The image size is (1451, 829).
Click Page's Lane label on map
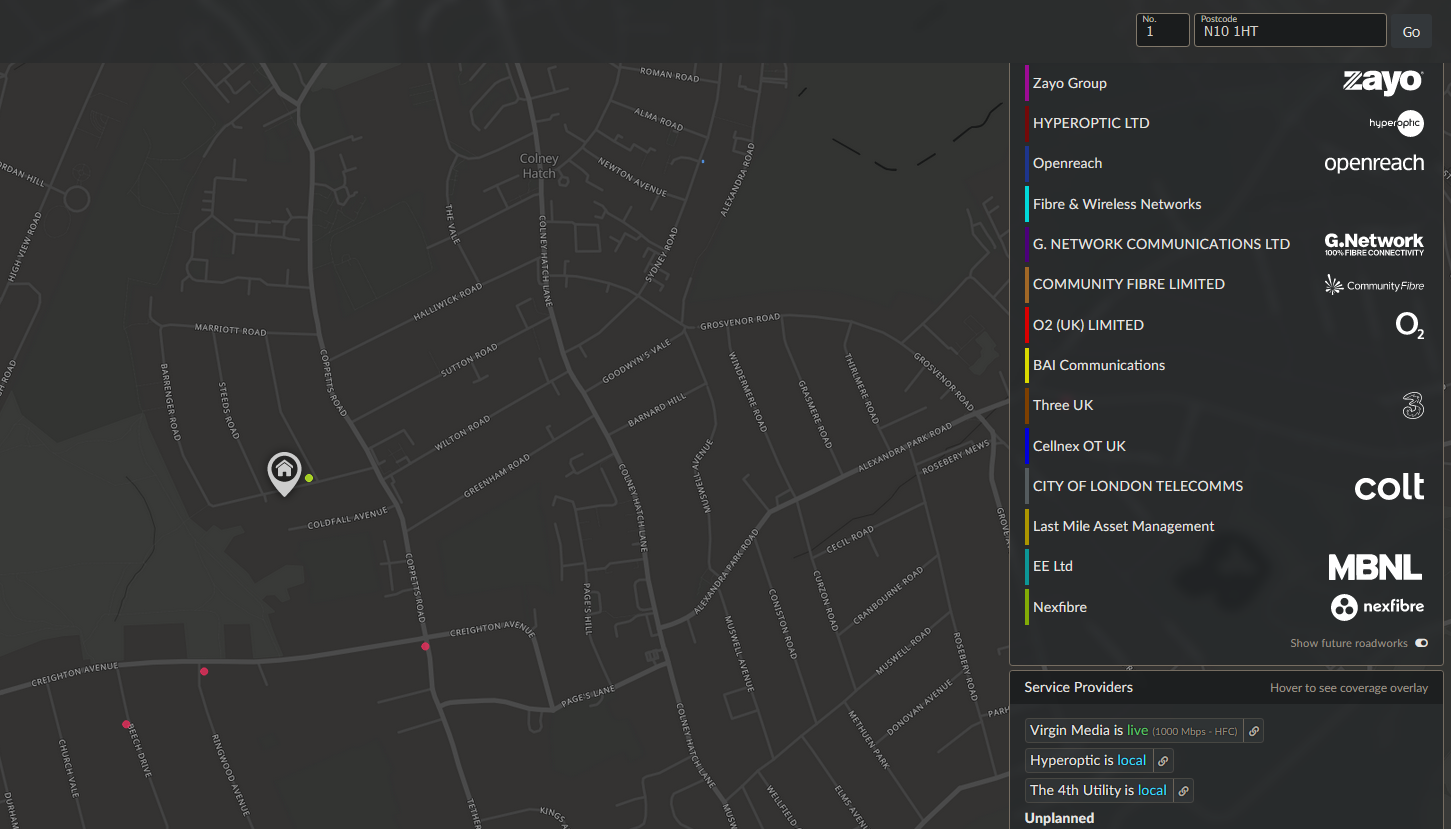[x=589, y=695]
